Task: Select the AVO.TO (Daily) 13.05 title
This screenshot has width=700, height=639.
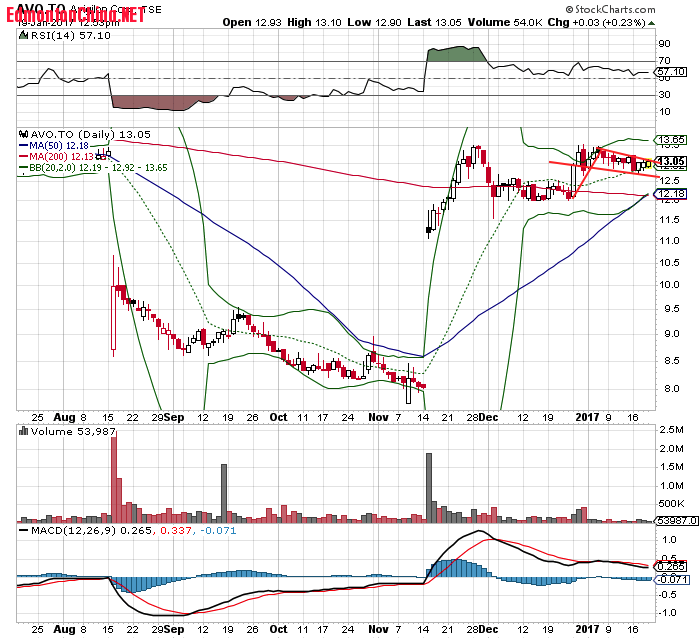Action: tap(90, 134)
